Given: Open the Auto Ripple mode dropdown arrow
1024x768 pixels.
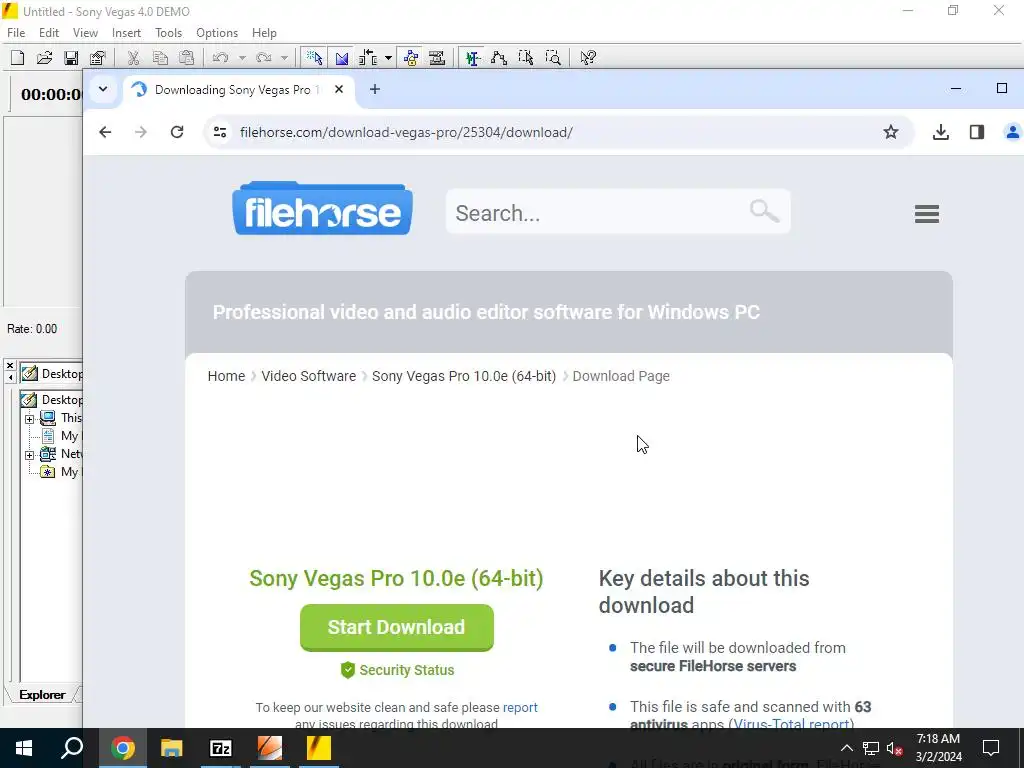Looking at the screenshot, I should [388, 58].
